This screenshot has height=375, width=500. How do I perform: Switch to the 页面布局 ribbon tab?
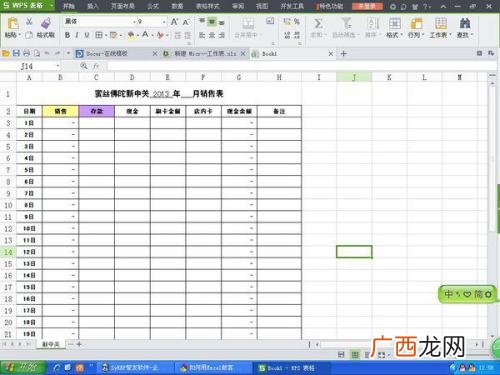pos(123,6)
